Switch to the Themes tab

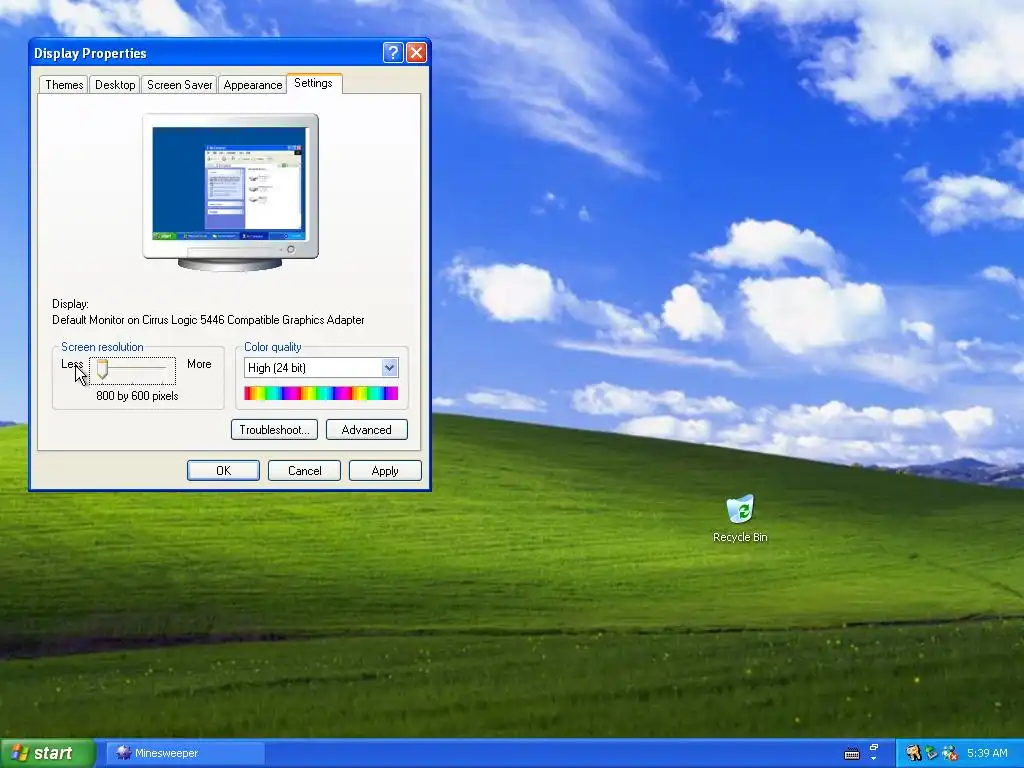tap(64, 85)
